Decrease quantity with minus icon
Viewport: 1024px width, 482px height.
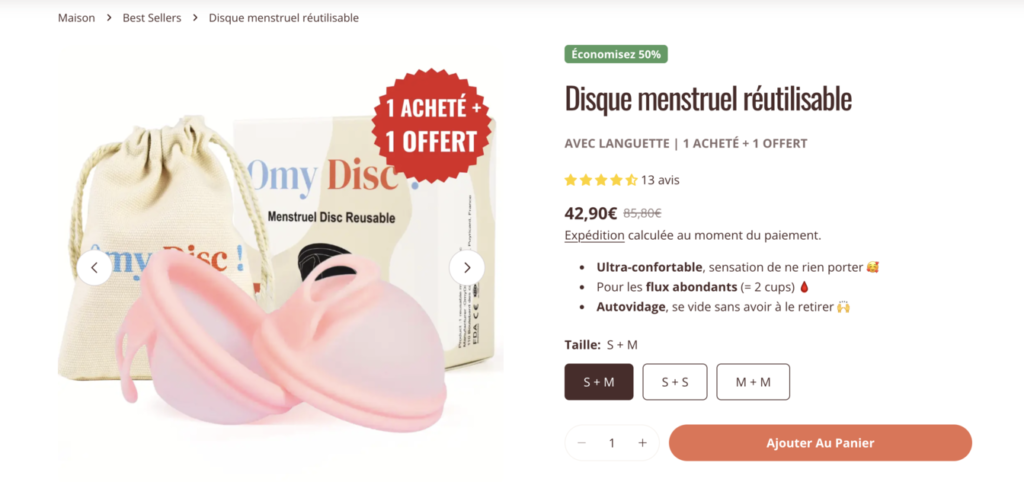(582, 443)
